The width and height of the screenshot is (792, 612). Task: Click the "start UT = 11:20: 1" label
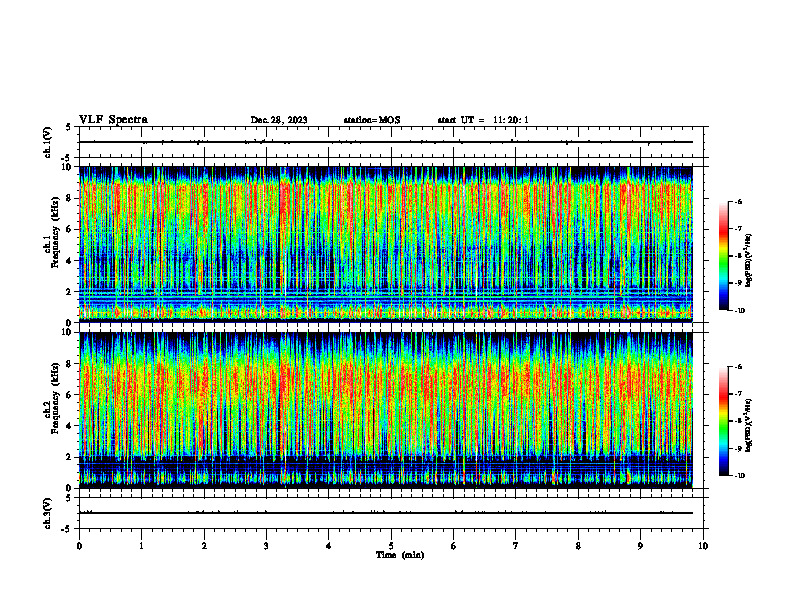(483, 120)
